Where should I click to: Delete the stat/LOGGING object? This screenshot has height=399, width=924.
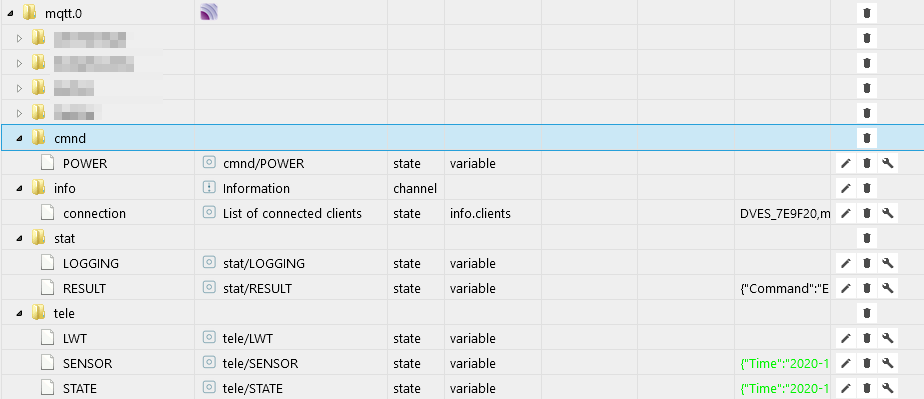pos(866,263)
